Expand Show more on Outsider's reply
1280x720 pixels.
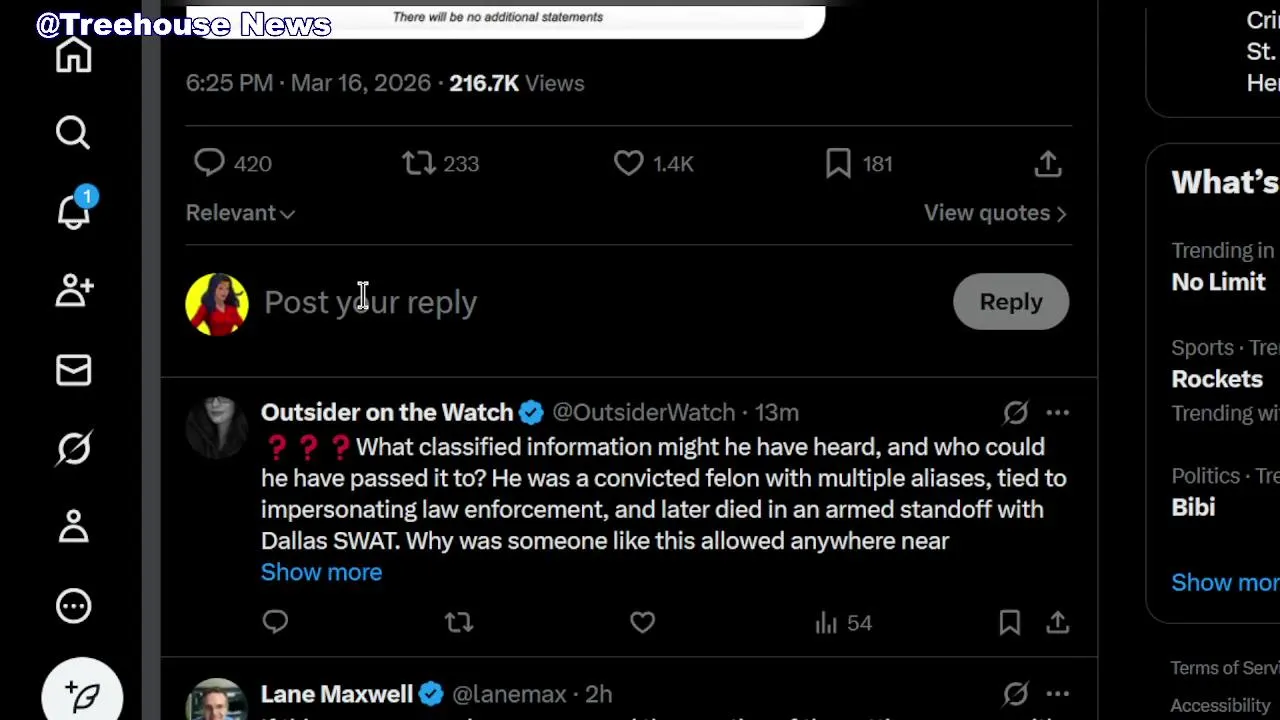tap(321, 572)
